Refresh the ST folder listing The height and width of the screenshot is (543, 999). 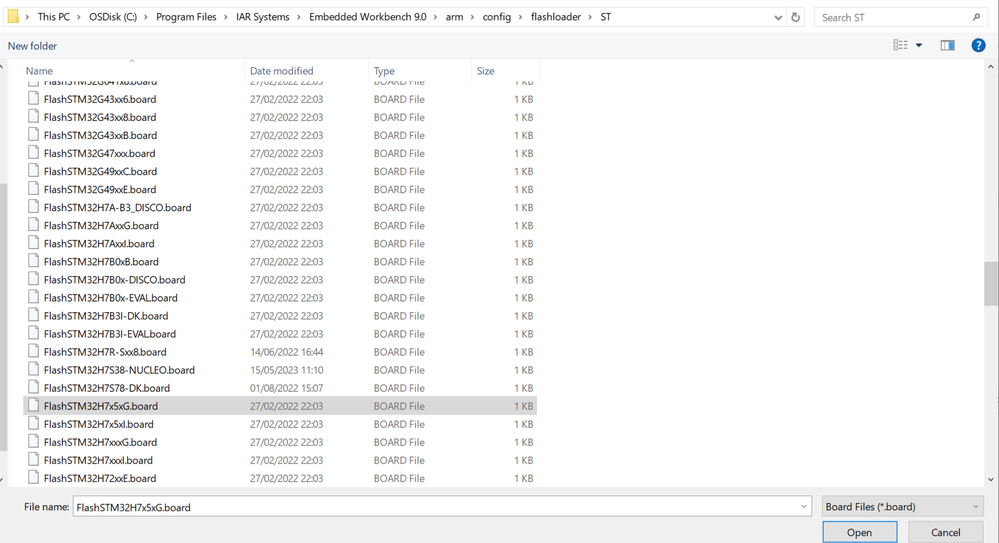(x=795, y=17)
